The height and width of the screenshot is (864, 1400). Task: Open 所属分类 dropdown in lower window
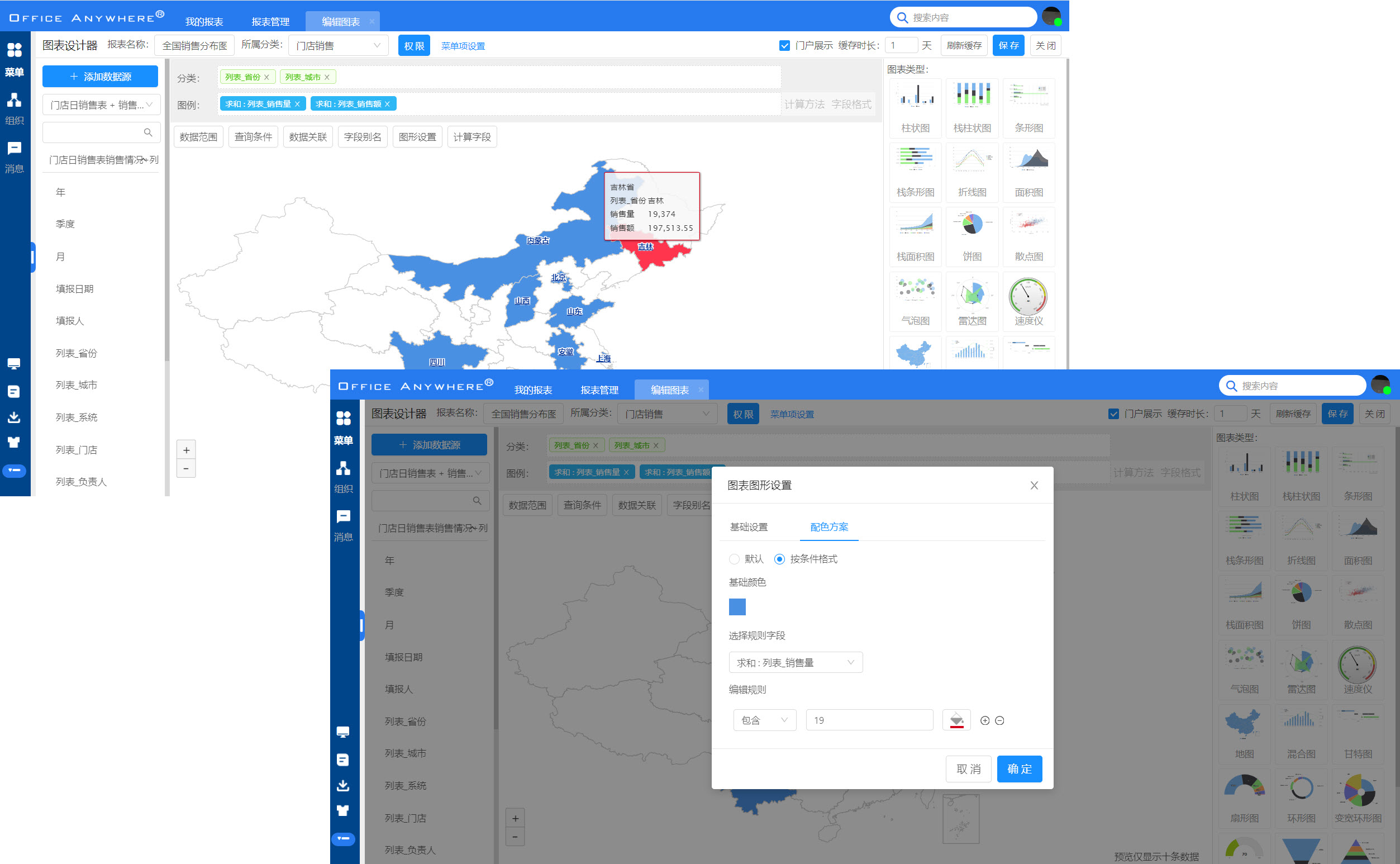(667, 414)
